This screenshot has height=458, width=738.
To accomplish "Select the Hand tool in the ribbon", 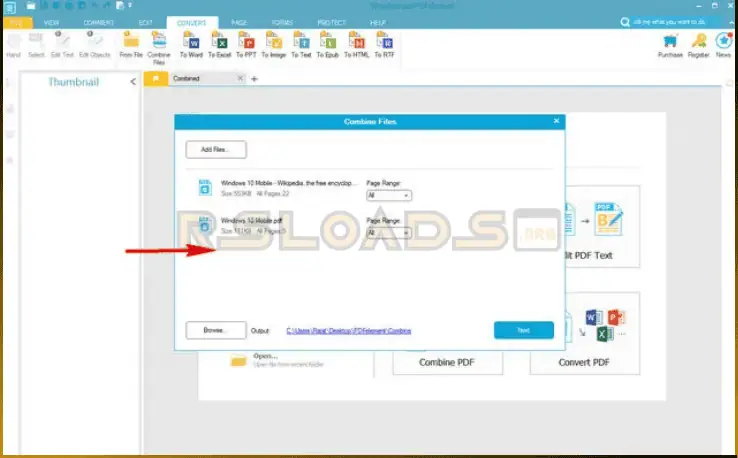I will pyautogui.click(x=14, y=46).
